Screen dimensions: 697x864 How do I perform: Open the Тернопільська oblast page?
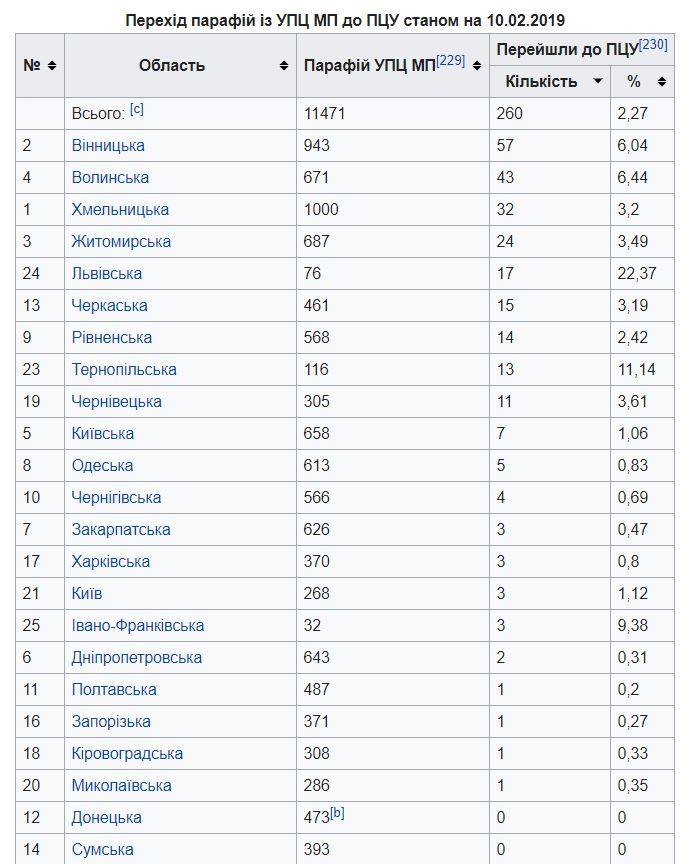[x=124, y=369]
